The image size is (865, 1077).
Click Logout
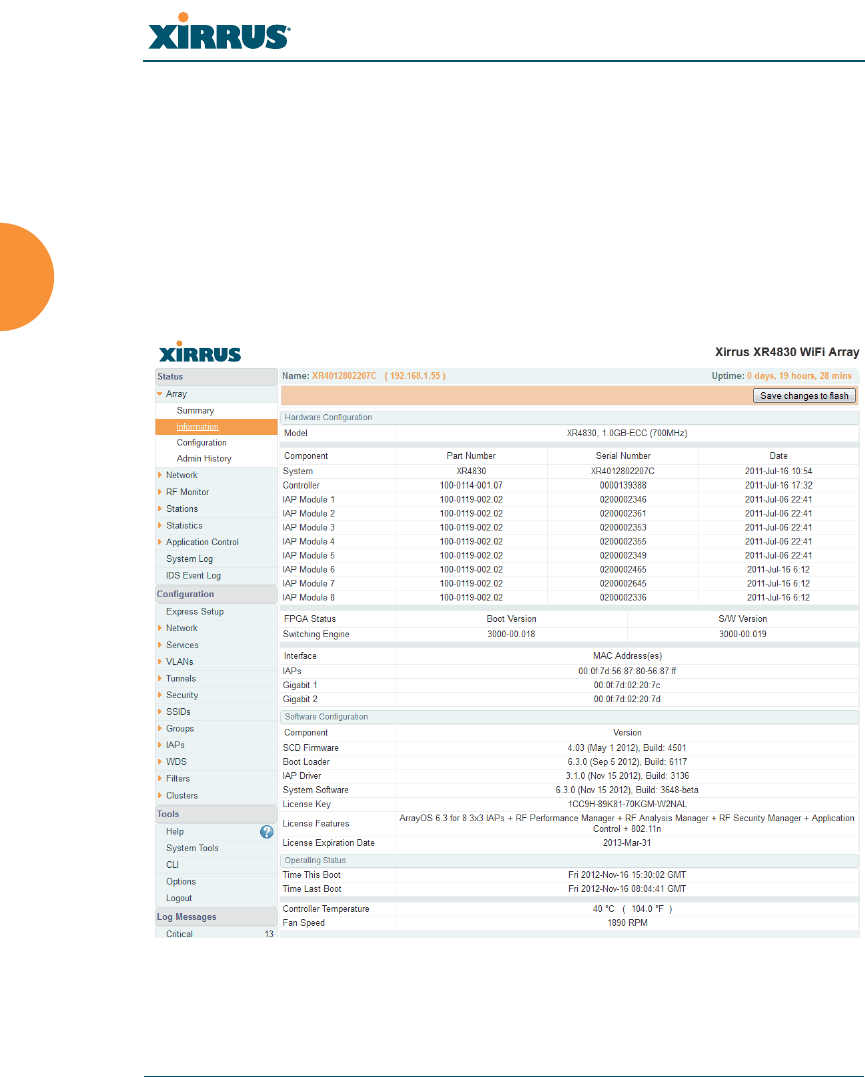(179, 898)
